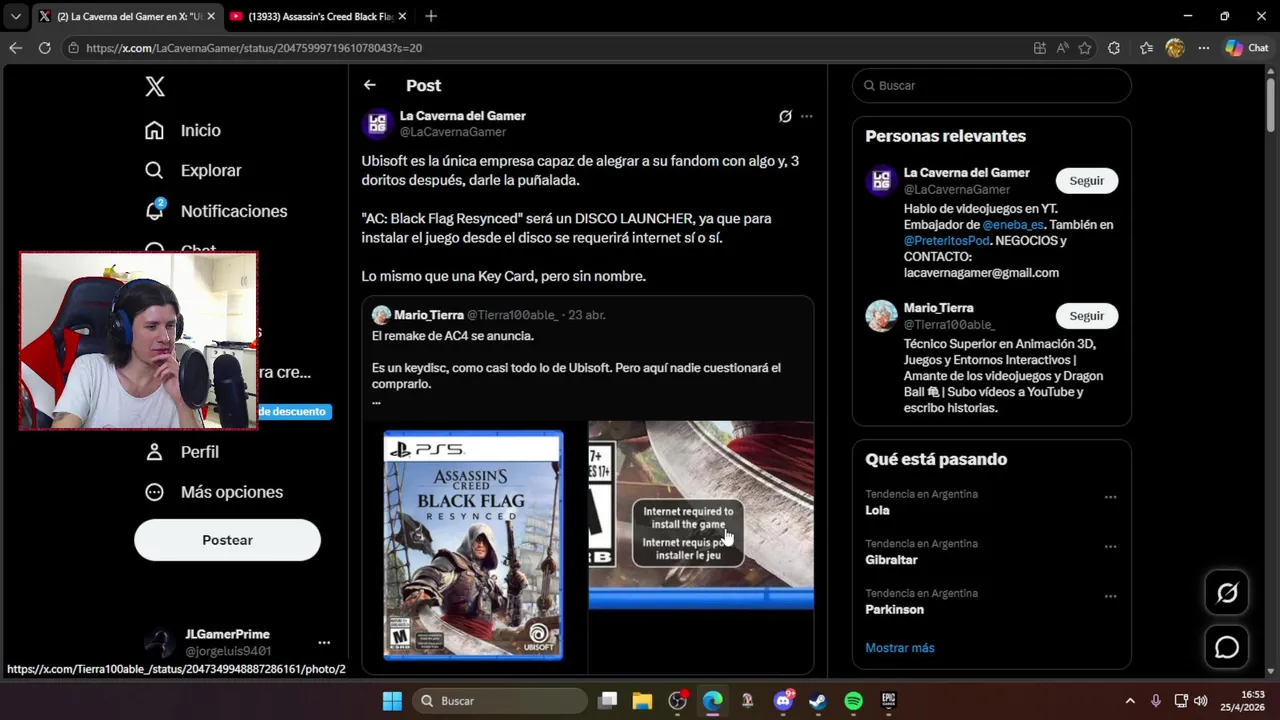
Task: Open JLGamerPrime account options (three dots)
Action: point(324,642)
